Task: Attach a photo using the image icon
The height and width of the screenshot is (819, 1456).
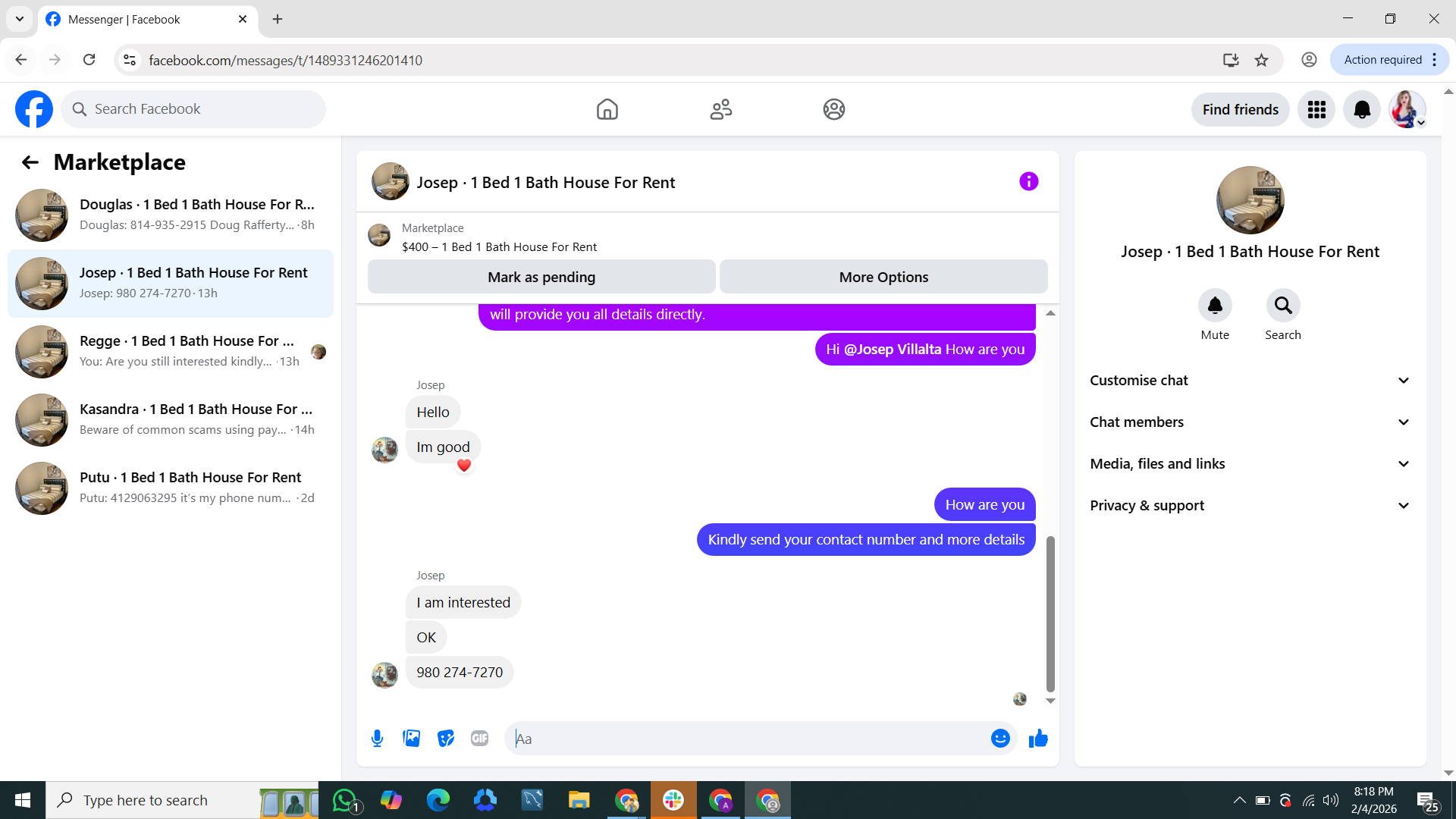Action: [x=411, y=739]
